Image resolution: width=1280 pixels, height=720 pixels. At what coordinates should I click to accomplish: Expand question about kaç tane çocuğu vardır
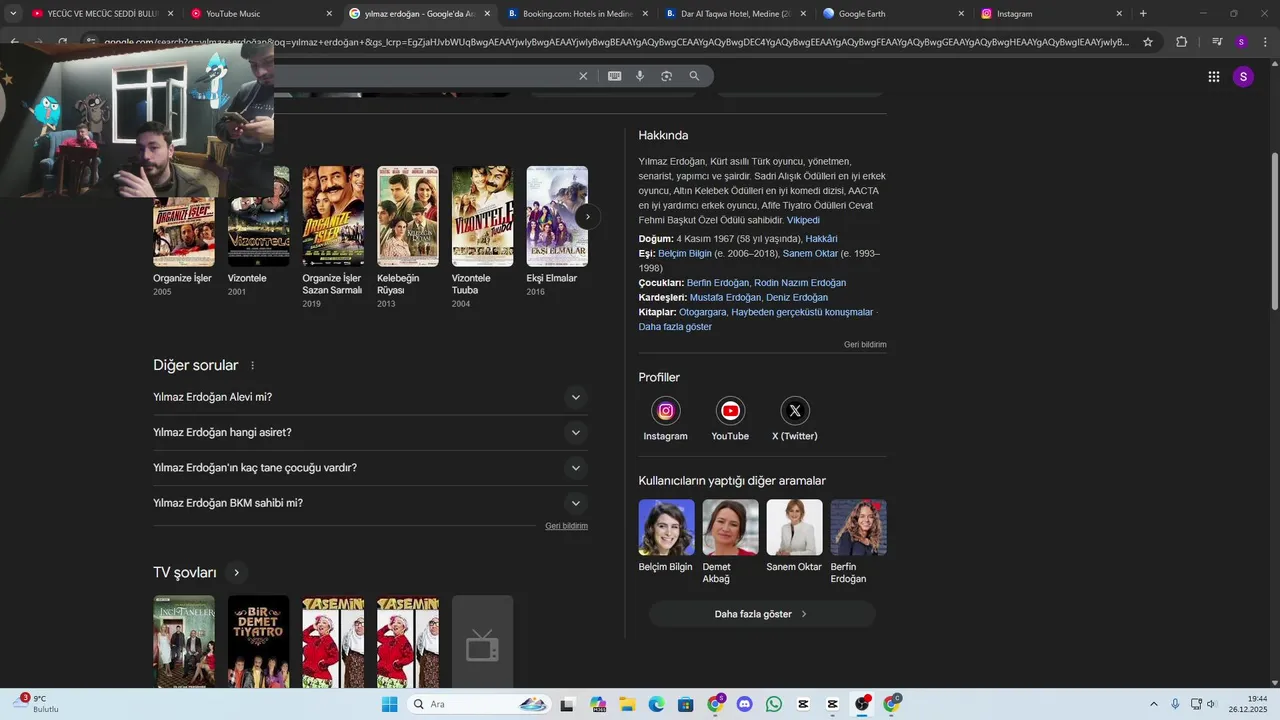click(x=370, y=468)
